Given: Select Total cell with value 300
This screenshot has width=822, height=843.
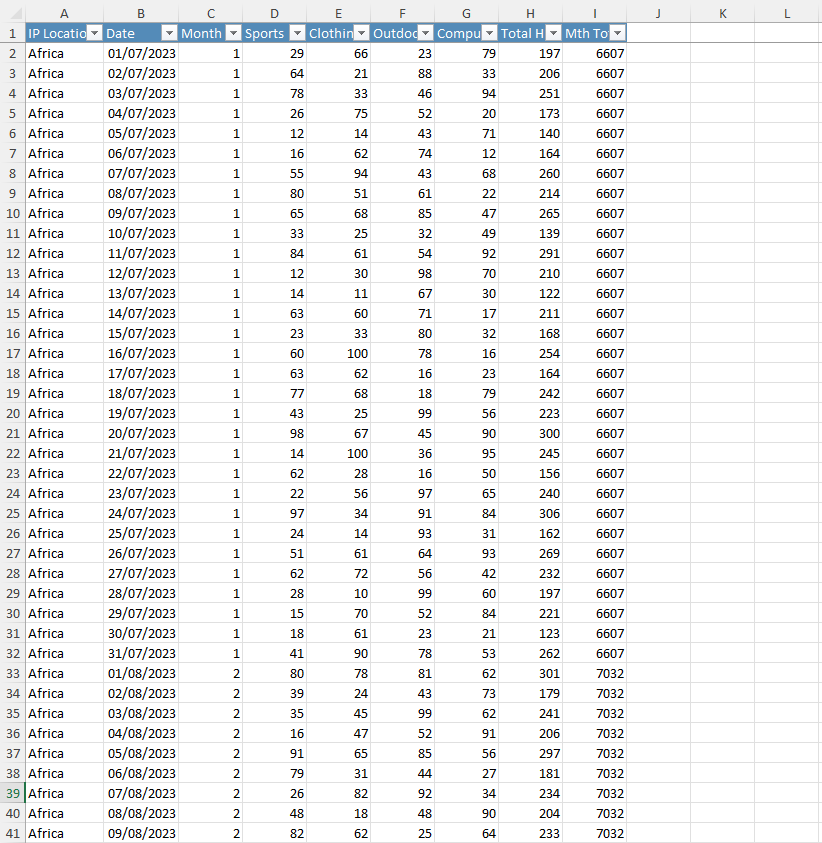Looking at the screenshot, I should pos(530,434).
